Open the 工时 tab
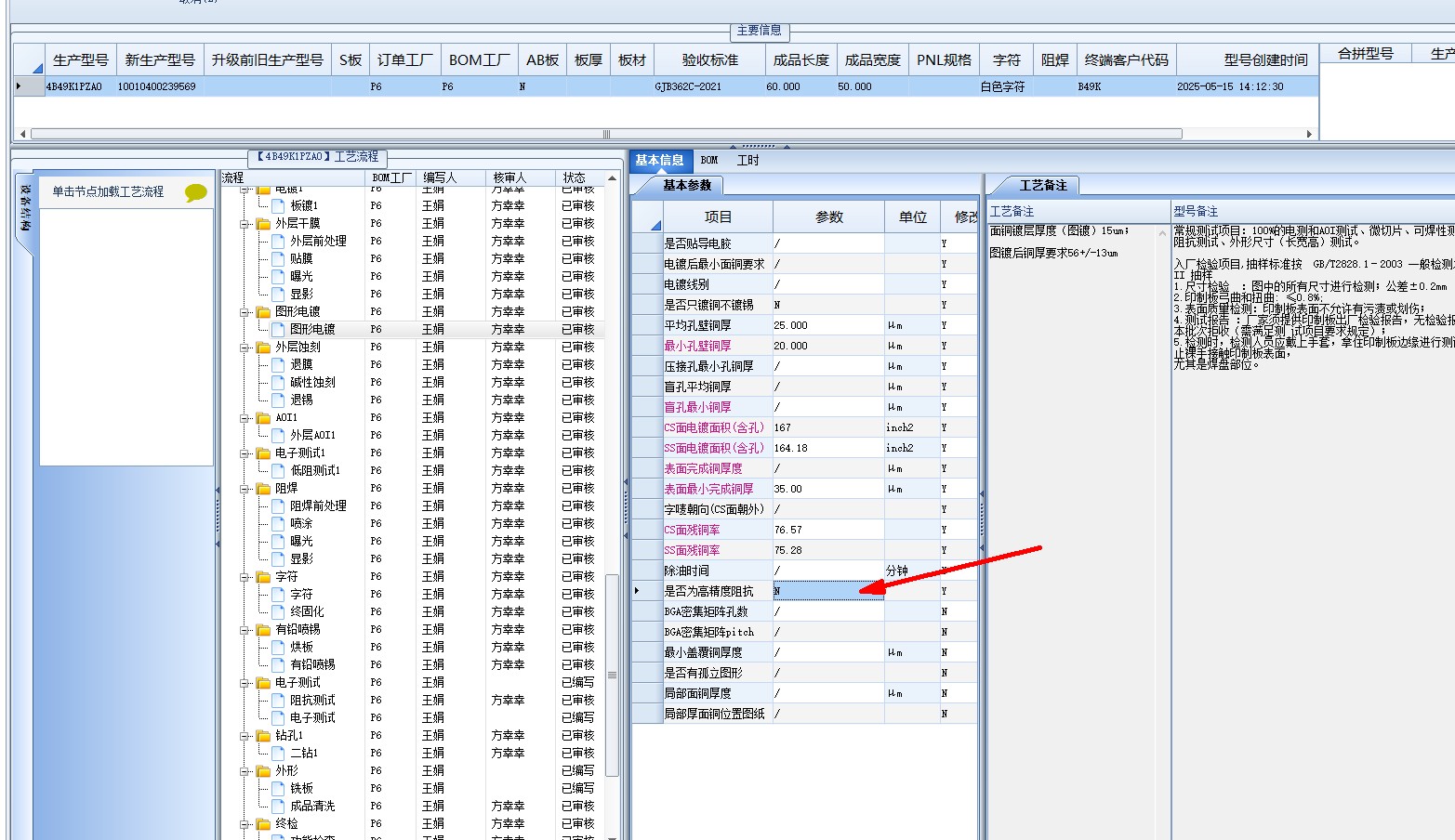Viewport: 1455px width, 840px height. coord(747,160)
